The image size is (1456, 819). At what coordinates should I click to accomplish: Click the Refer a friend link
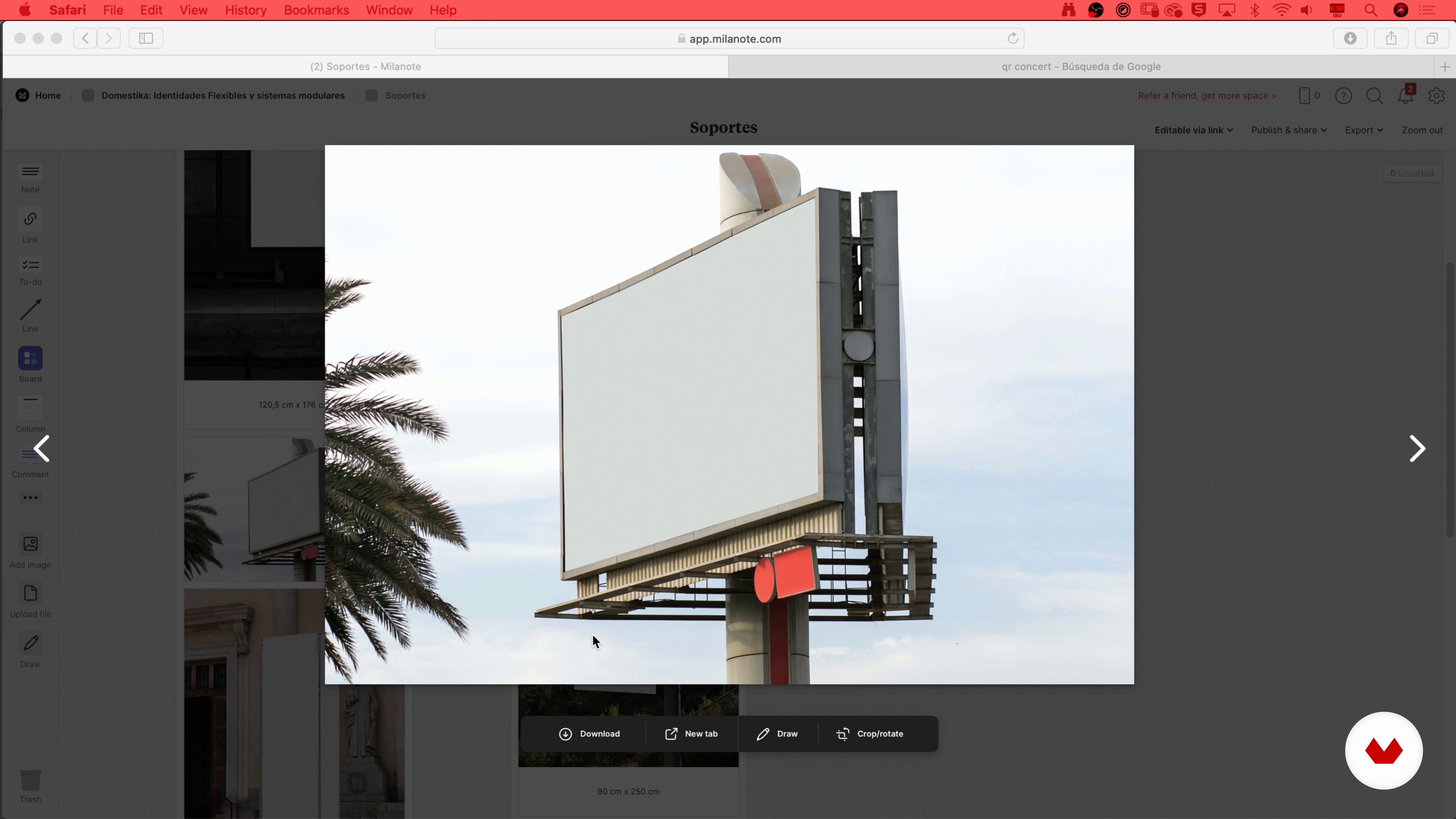(x=1207, y=96)
